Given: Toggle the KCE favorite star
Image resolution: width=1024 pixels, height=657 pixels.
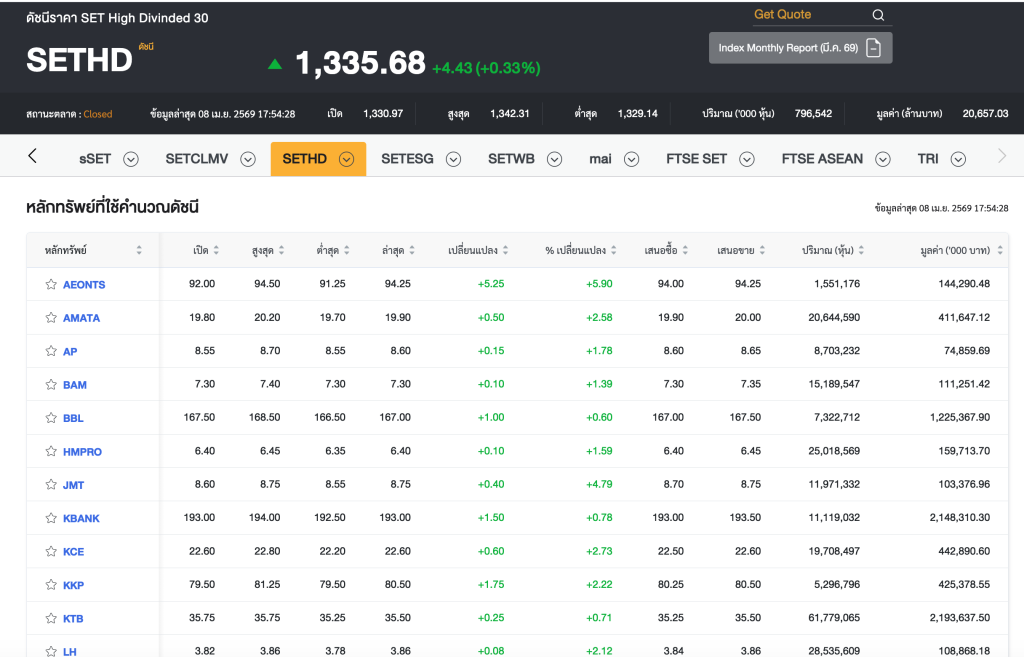Looking at the screenshot, I should 51,551.
